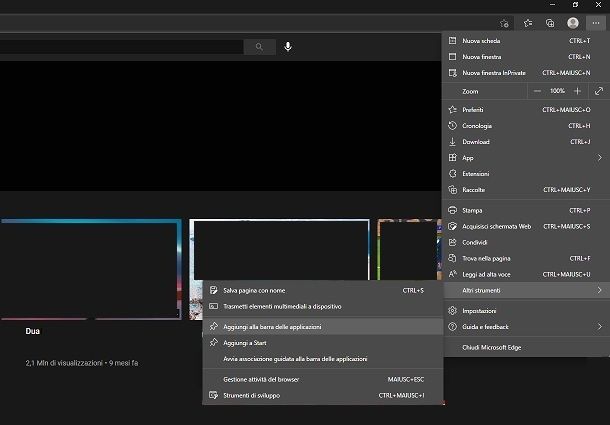The height and width of the screenshot is (425, 610).
Task: Click Acquisisci schermata Web icon
Action: [452, 226]
